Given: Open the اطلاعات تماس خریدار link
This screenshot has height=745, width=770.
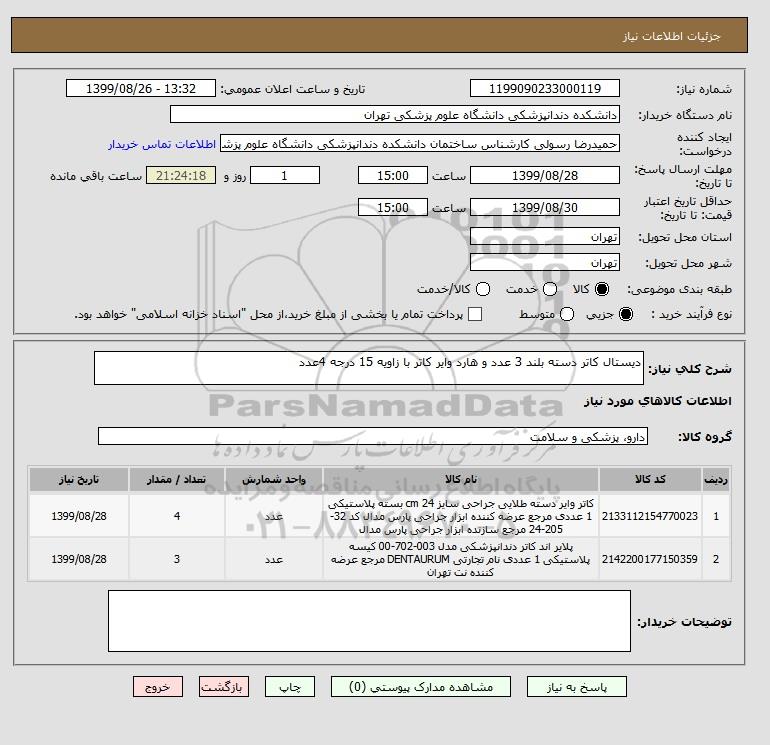Looking at the screenshot, I should coord(162,144).
